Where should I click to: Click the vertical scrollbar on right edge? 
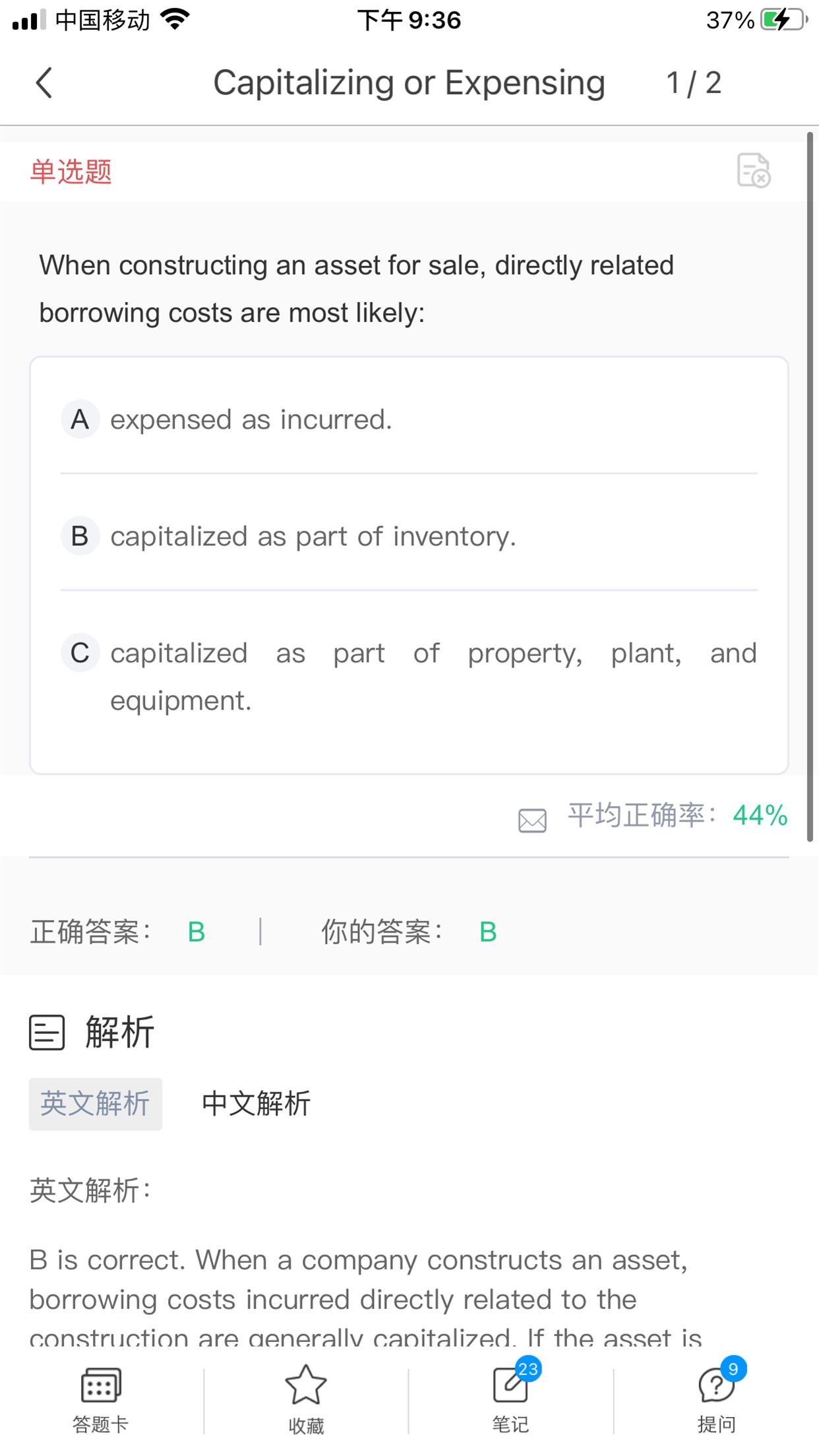coord(810,487)
